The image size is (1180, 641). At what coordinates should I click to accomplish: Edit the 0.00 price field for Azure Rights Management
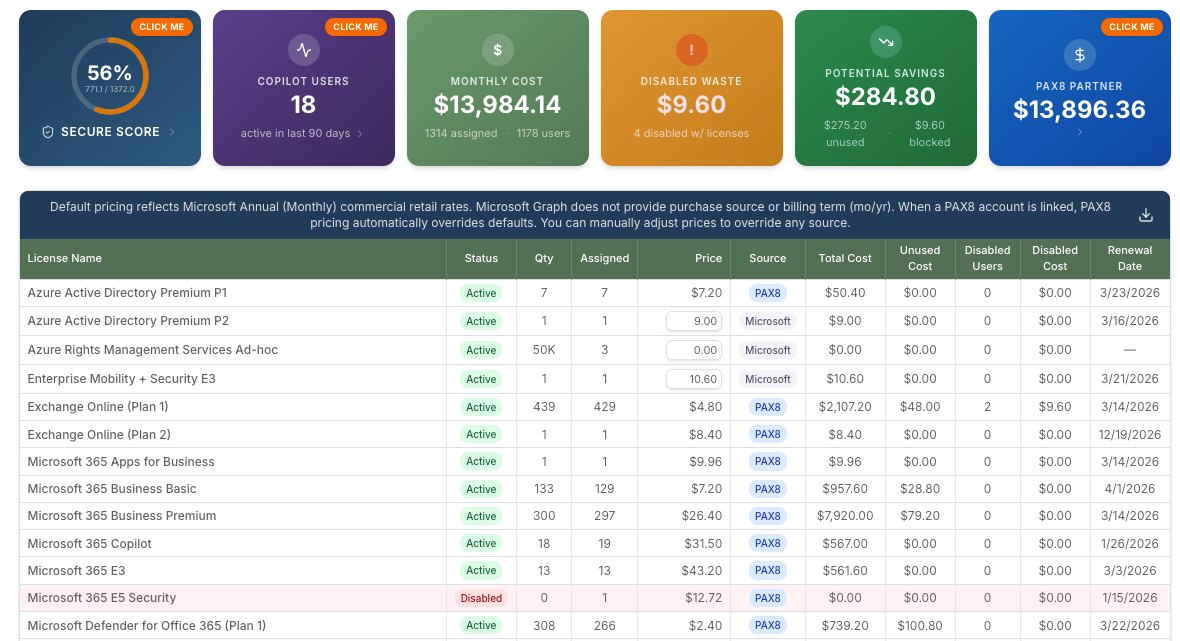pos(694,350)
